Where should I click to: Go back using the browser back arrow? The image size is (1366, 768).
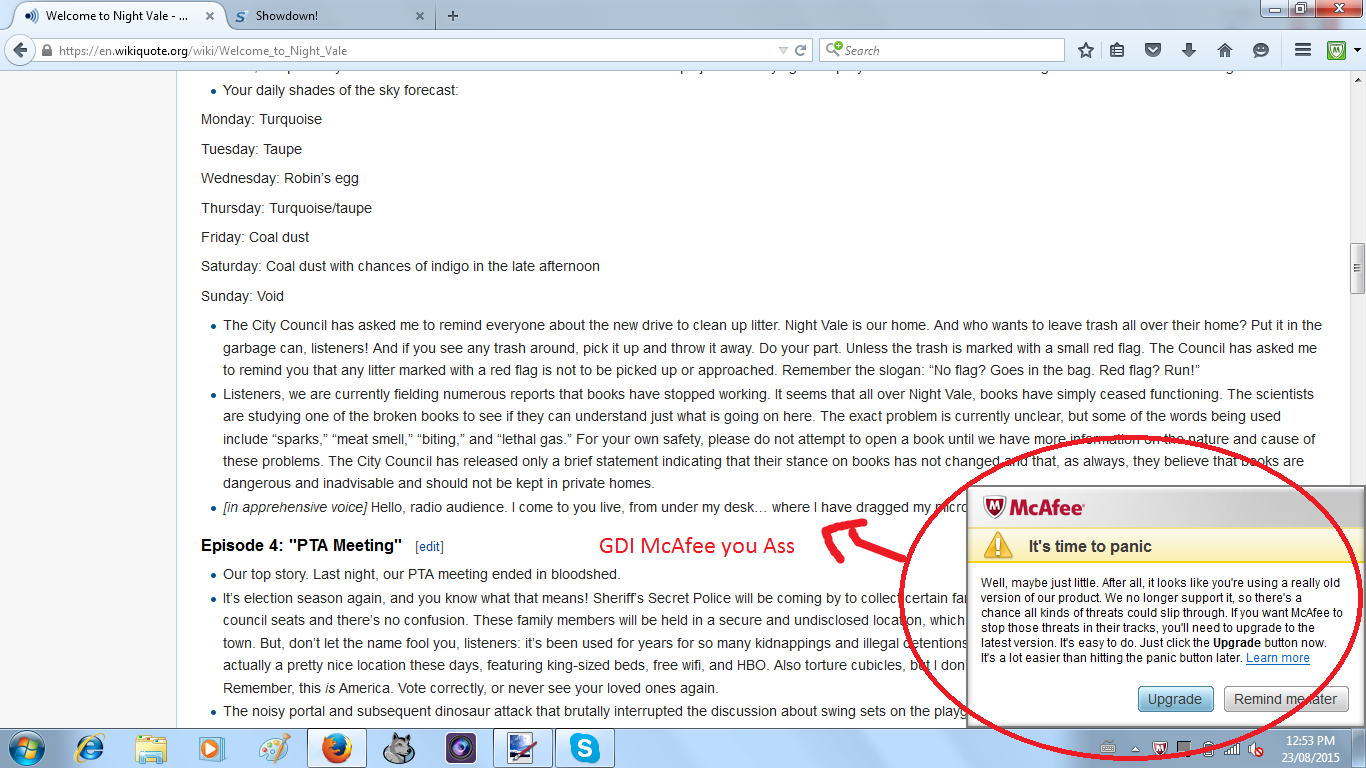[22, 50]
